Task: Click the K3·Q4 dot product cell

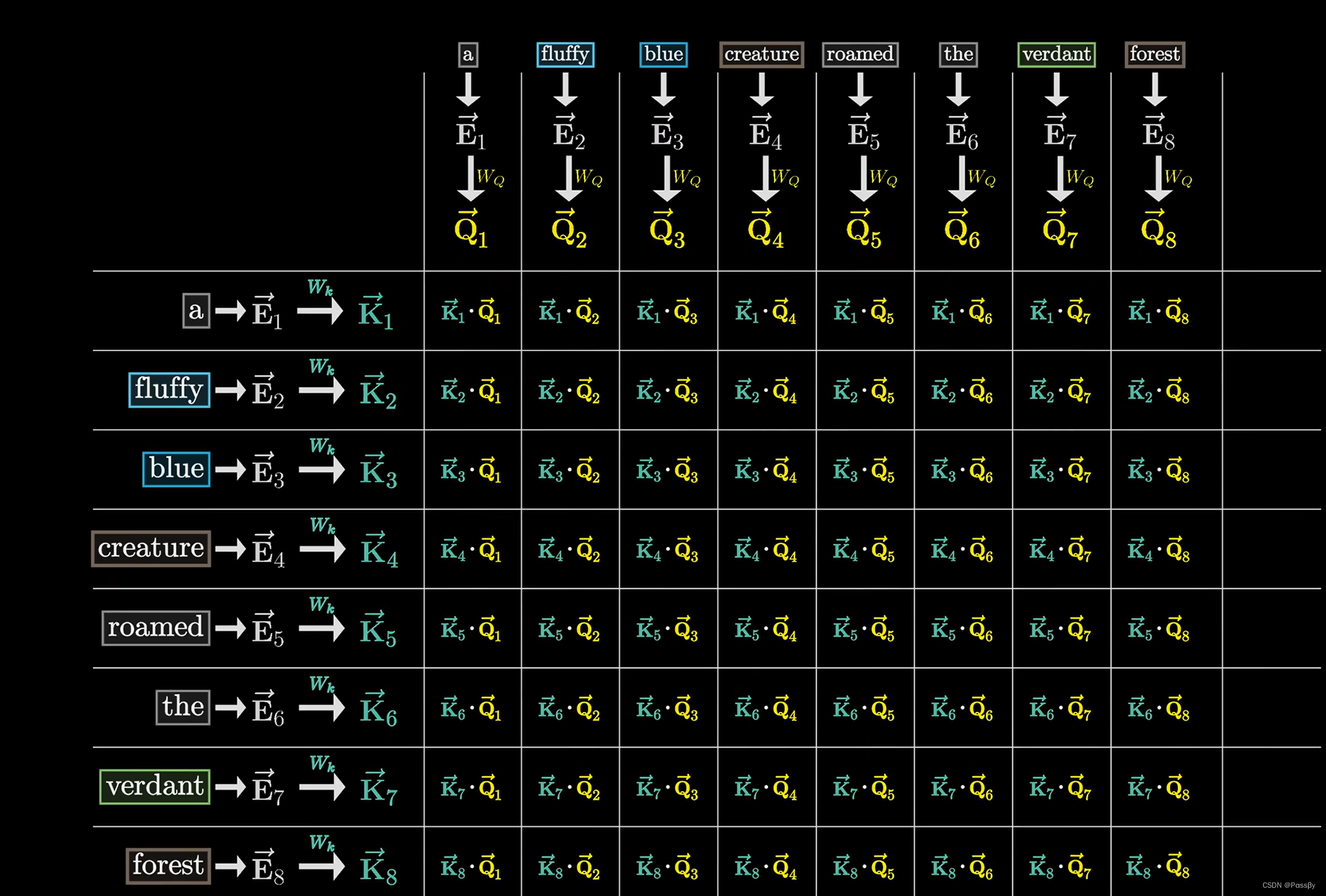Action: [766, 471]
